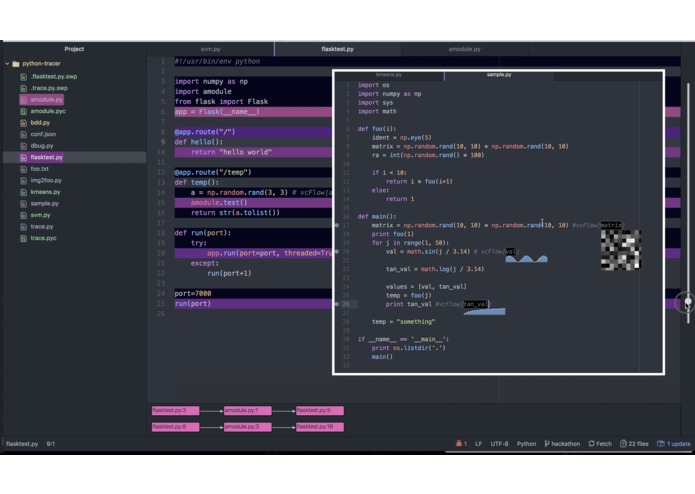
Task: Click the port=7000 line in editor
Action: pos(193,293)
